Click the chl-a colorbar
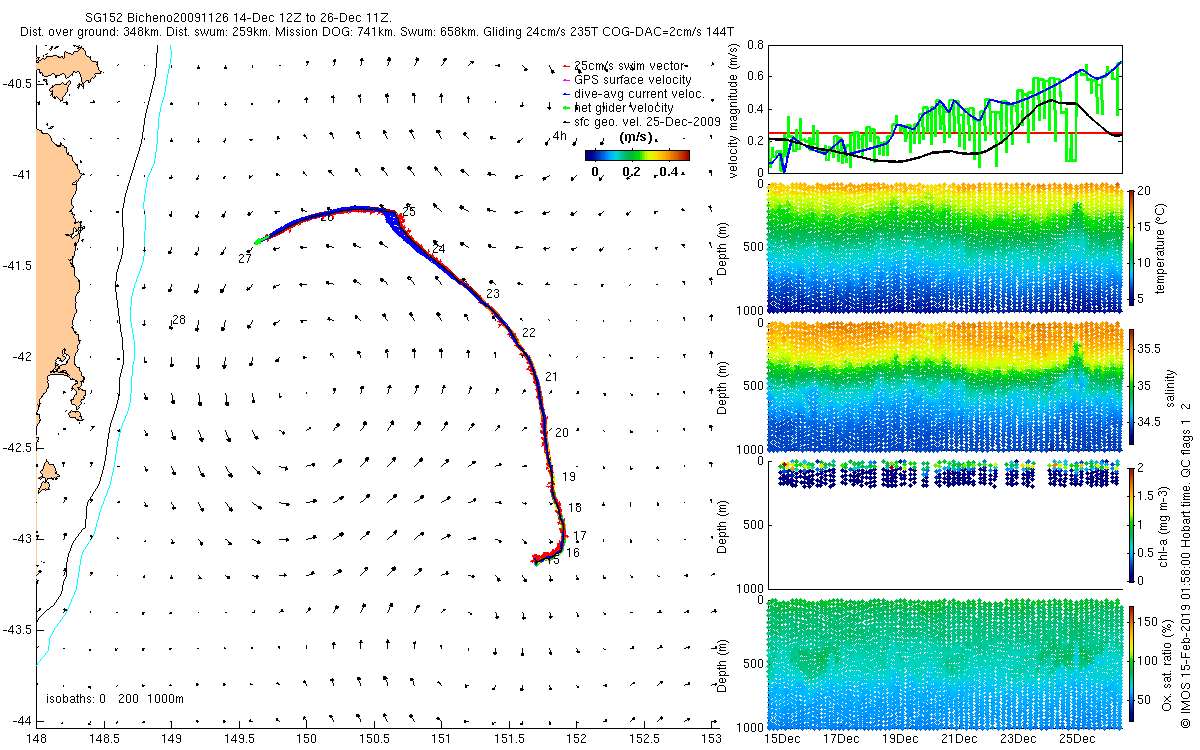 (1131, 523)
